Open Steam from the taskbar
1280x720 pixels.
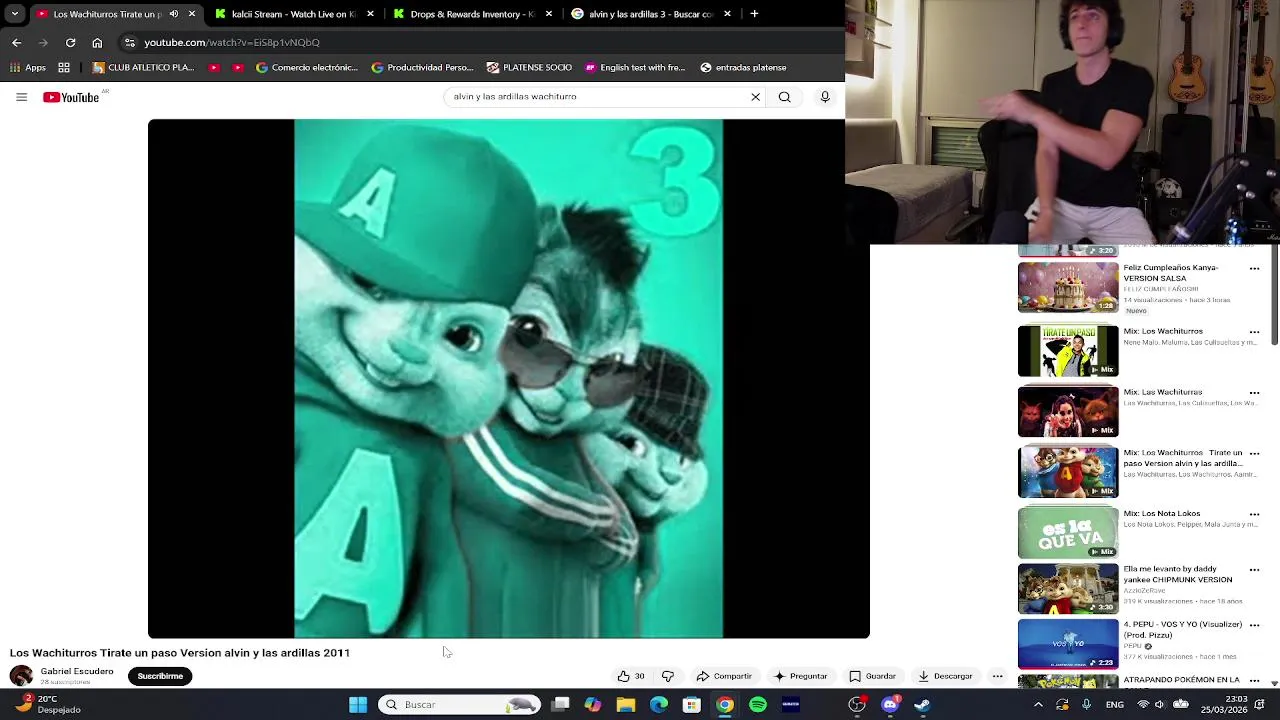tap(922, 705)
